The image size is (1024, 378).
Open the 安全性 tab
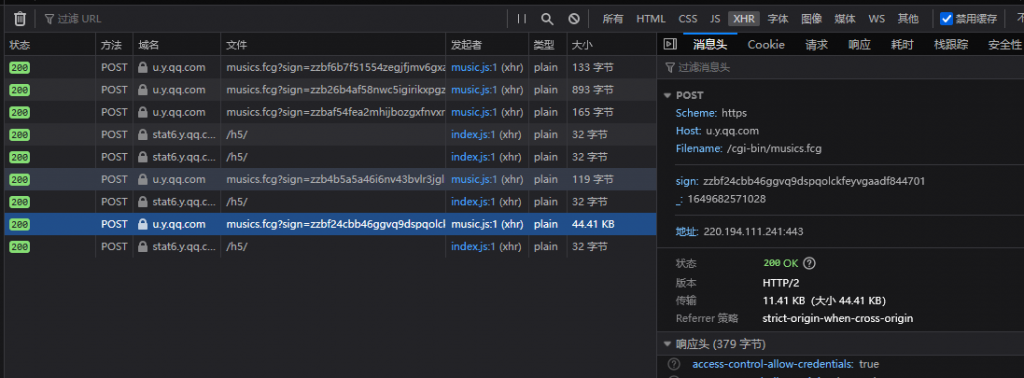pyautogui.click(x=1004, y=44)
